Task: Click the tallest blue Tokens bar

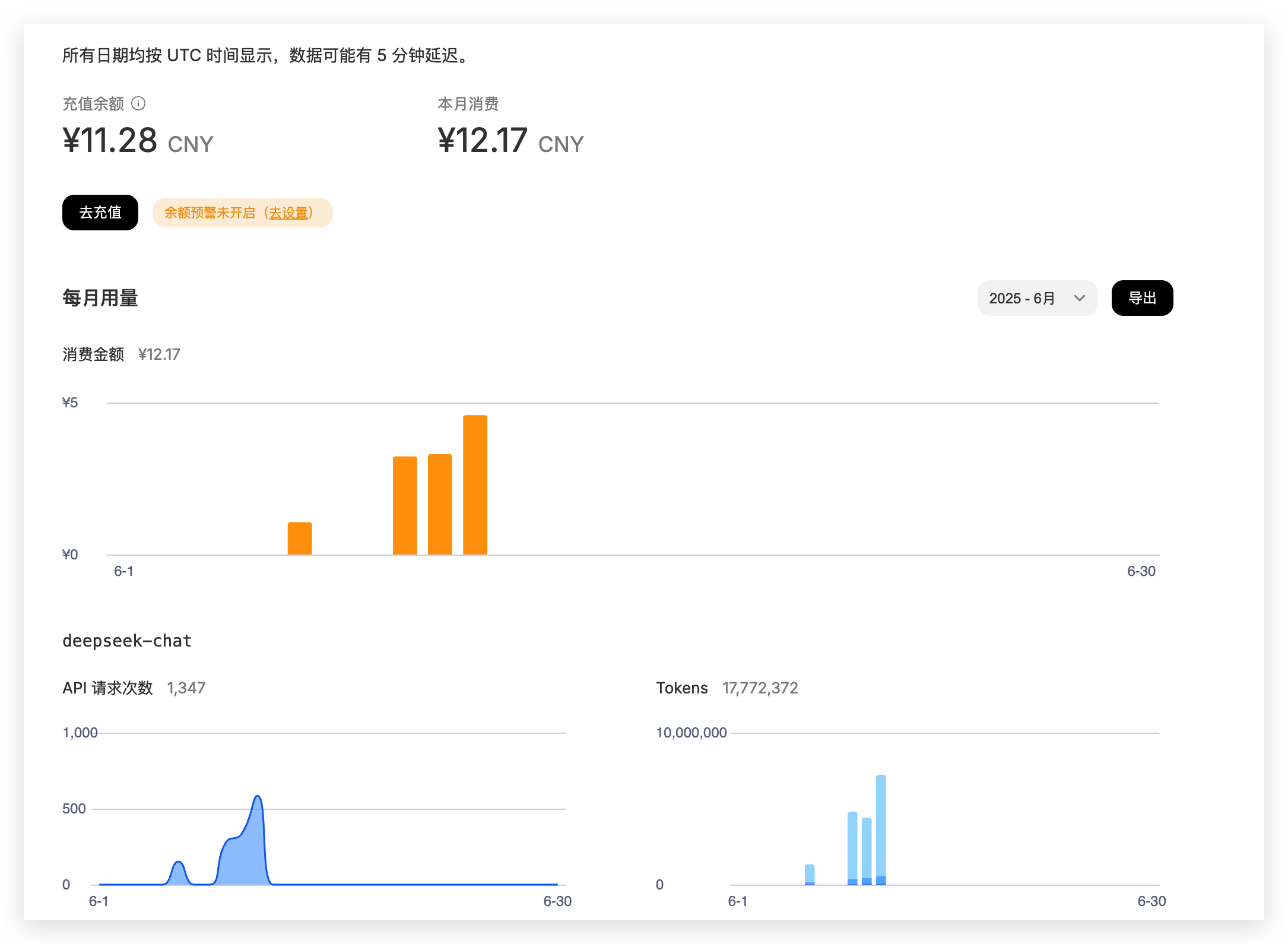Action: [881, 828]
